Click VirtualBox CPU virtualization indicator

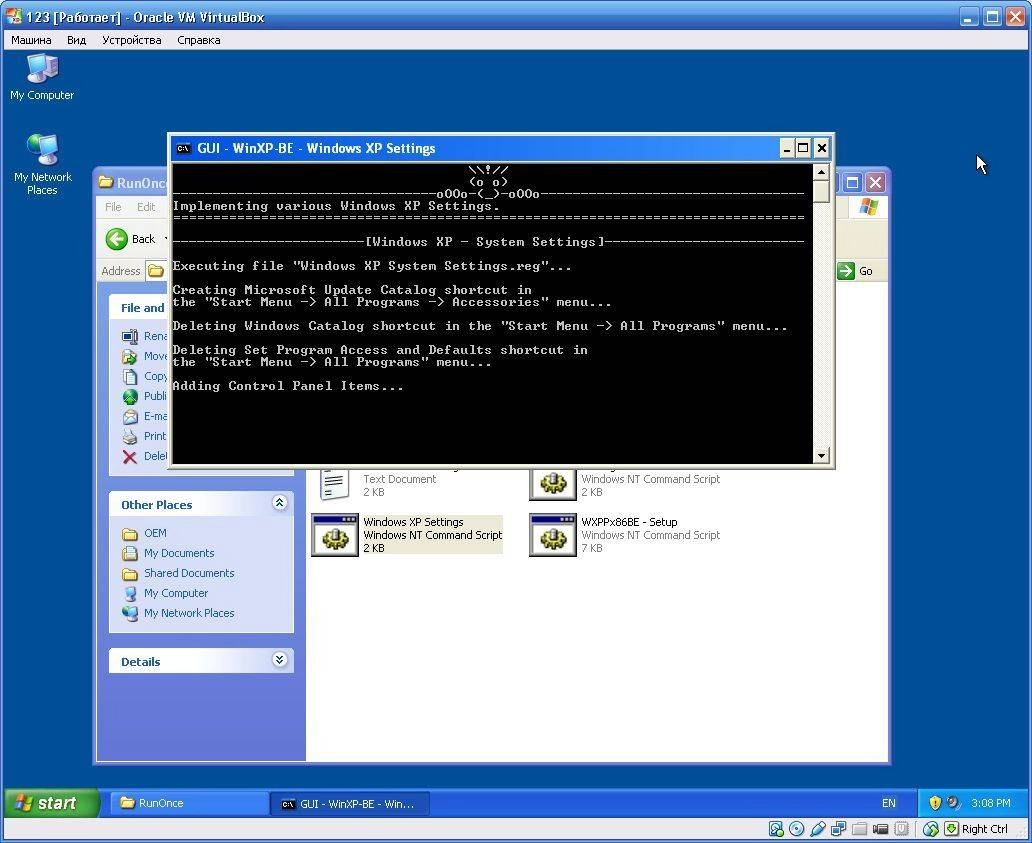pos(902,829)
